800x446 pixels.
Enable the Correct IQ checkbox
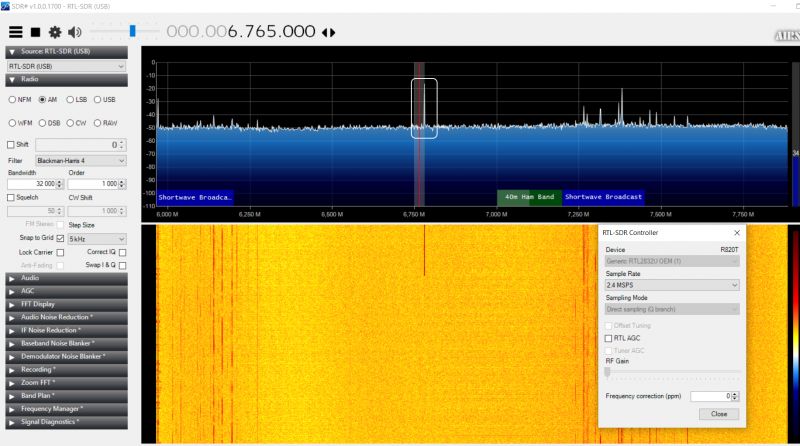tap(122, 253)
